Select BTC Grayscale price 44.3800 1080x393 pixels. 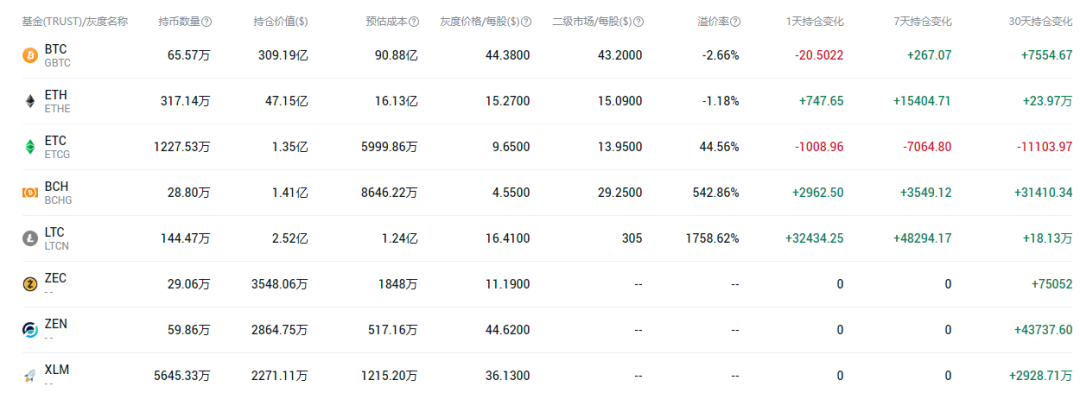(x=508, y=56)
